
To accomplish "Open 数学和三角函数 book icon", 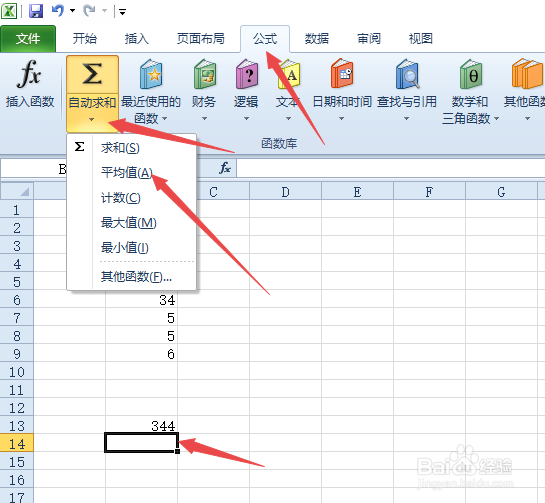I will pyautogui.click(x=471, y=74).
